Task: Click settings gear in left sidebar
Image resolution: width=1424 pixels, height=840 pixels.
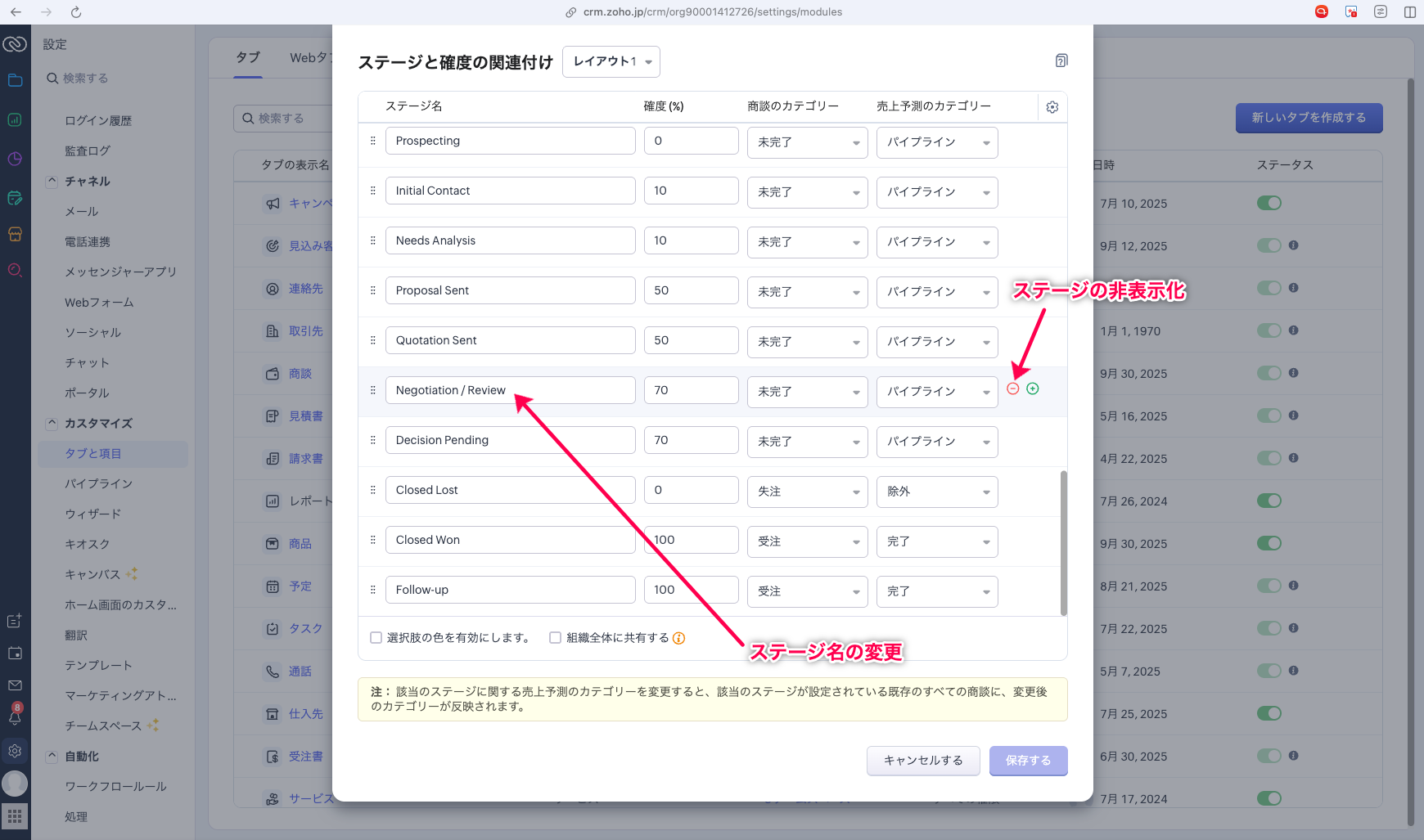Action: tap(15, 751)
